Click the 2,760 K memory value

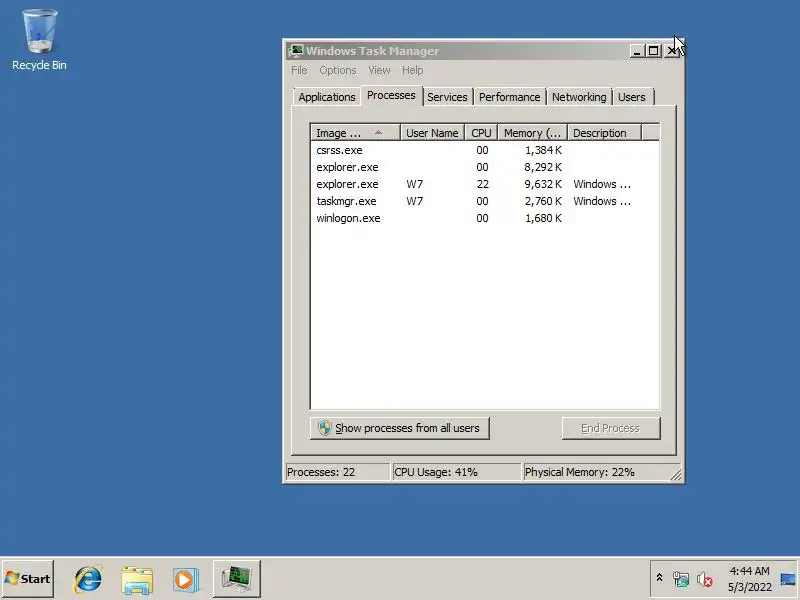point(543,201)
